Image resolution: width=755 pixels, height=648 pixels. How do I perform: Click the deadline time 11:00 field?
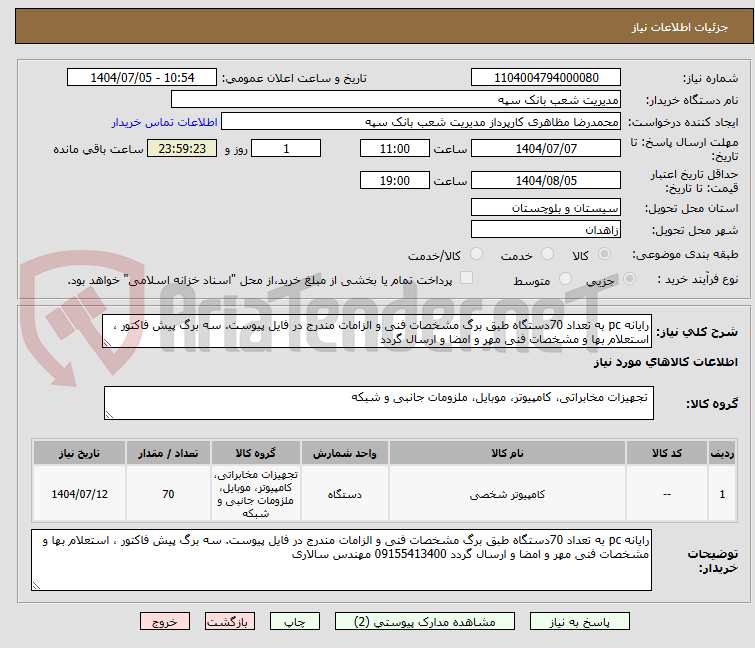point(395,148)
